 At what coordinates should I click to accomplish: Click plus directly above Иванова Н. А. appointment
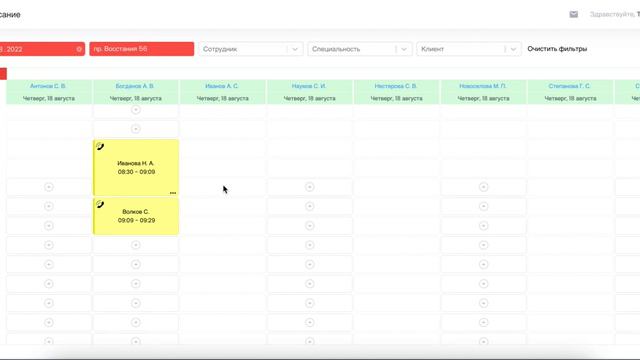[136, 129]
